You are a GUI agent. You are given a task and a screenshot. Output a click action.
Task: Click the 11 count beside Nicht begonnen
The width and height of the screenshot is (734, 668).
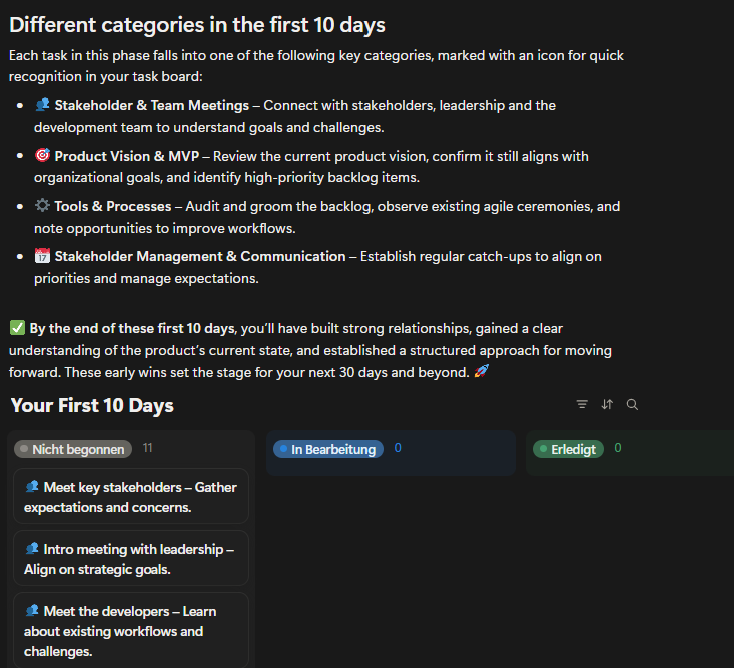(x=147, y=449)
